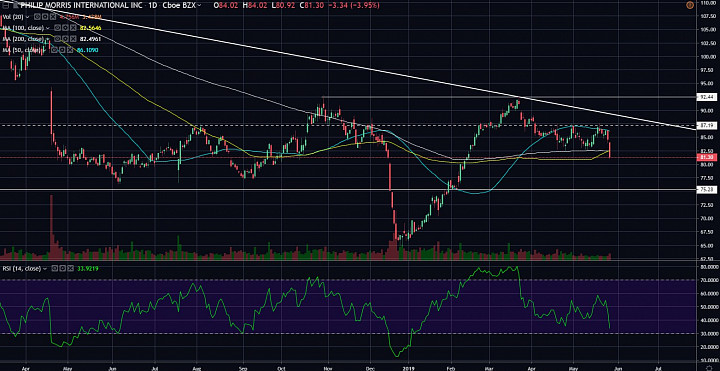Remove the Vol (20) indicator

pyautogui.click(x=53, y=17)
